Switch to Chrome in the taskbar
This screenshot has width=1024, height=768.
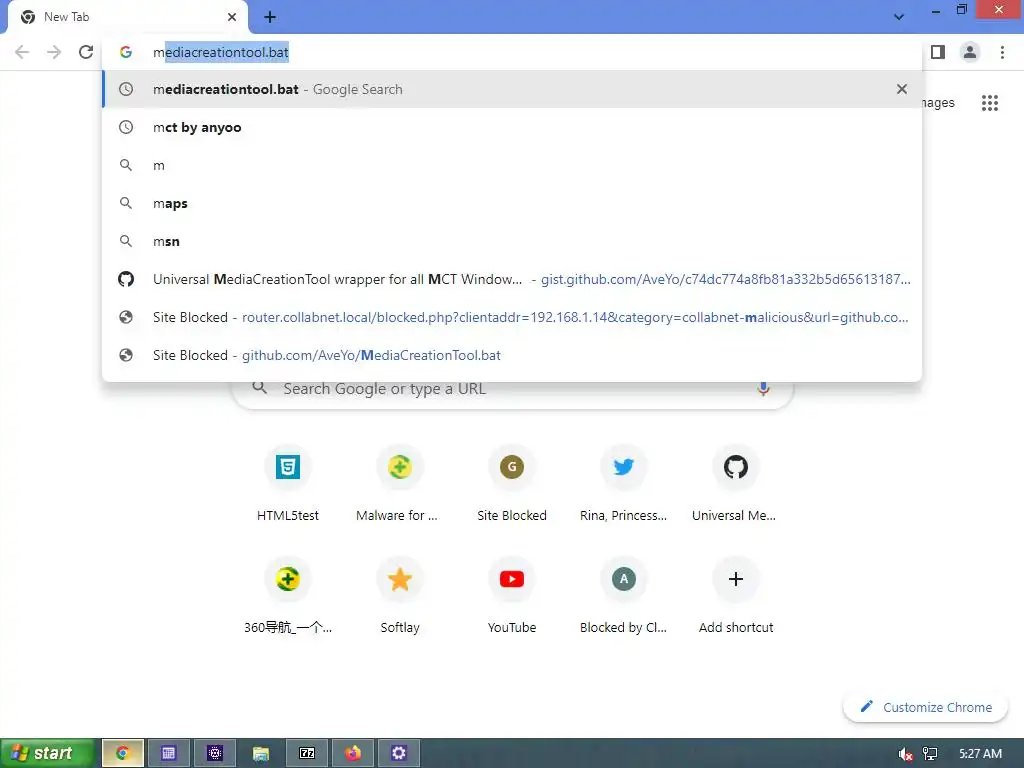click(122, 753)
